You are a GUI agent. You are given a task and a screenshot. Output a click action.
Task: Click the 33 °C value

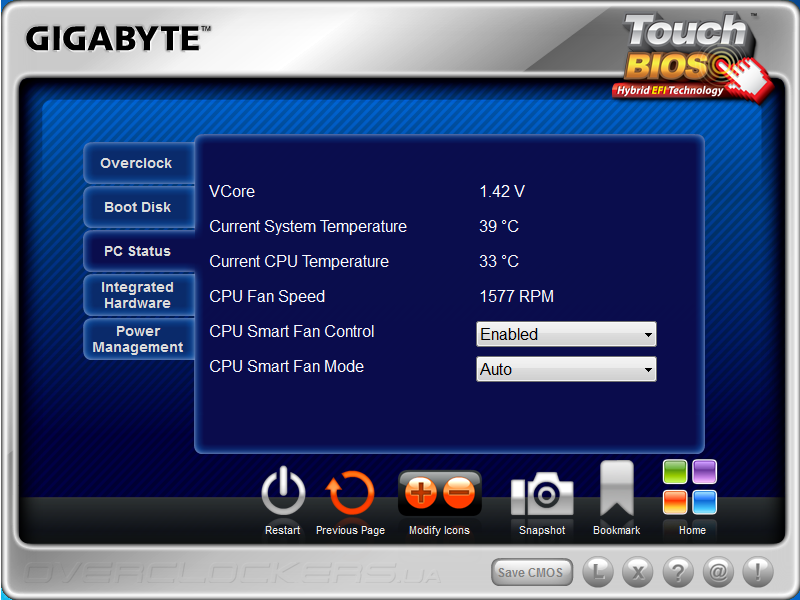tap(499, 261)
